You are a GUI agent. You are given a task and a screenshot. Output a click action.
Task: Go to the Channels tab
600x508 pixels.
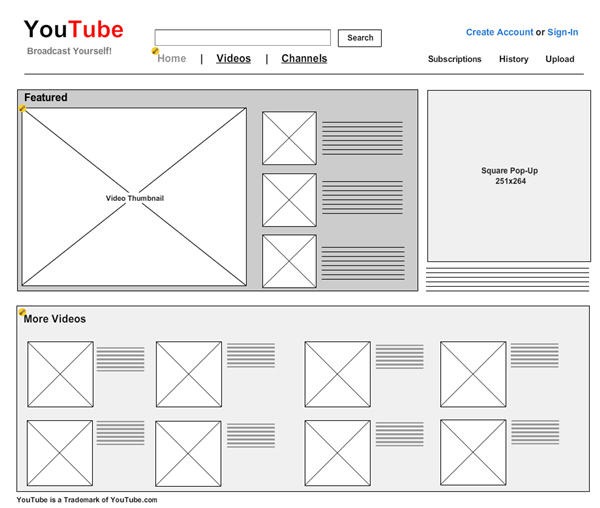point(304,59)
